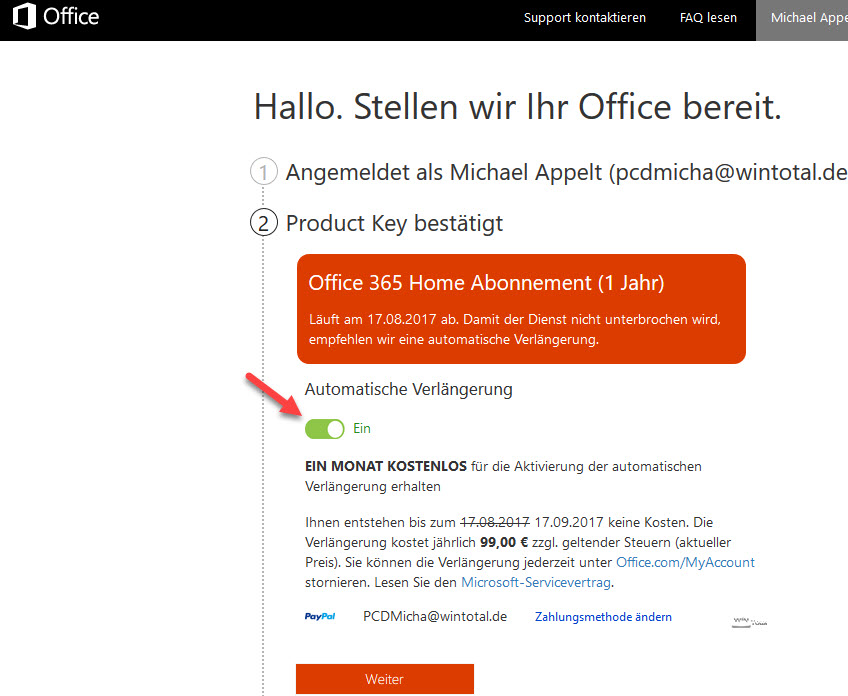Screen dimensions: 848x696
Task: Open the Office.com/MyAccount link
Action: pos(685,562)
